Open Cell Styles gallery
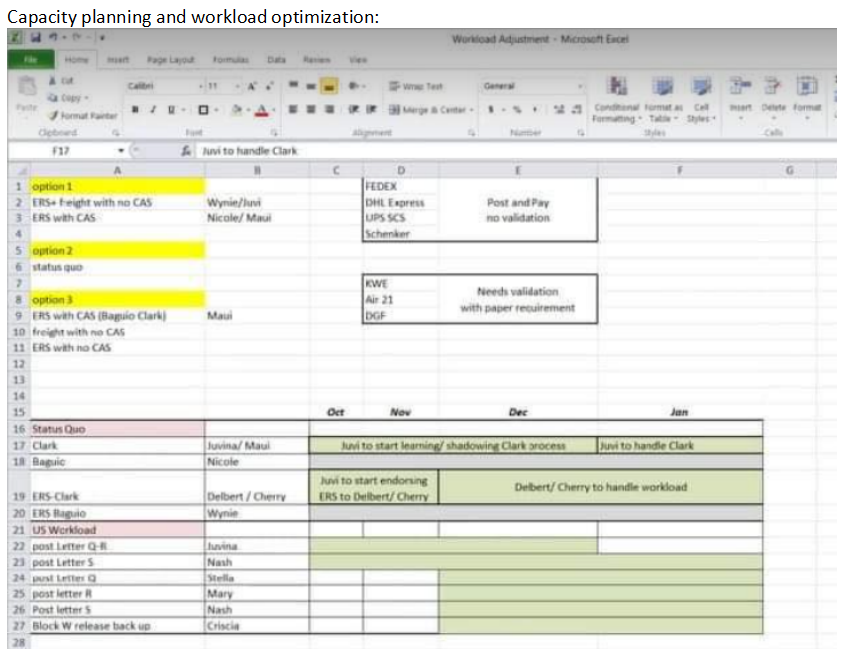Screen dimensions: 842x657 tap(701, 99)
